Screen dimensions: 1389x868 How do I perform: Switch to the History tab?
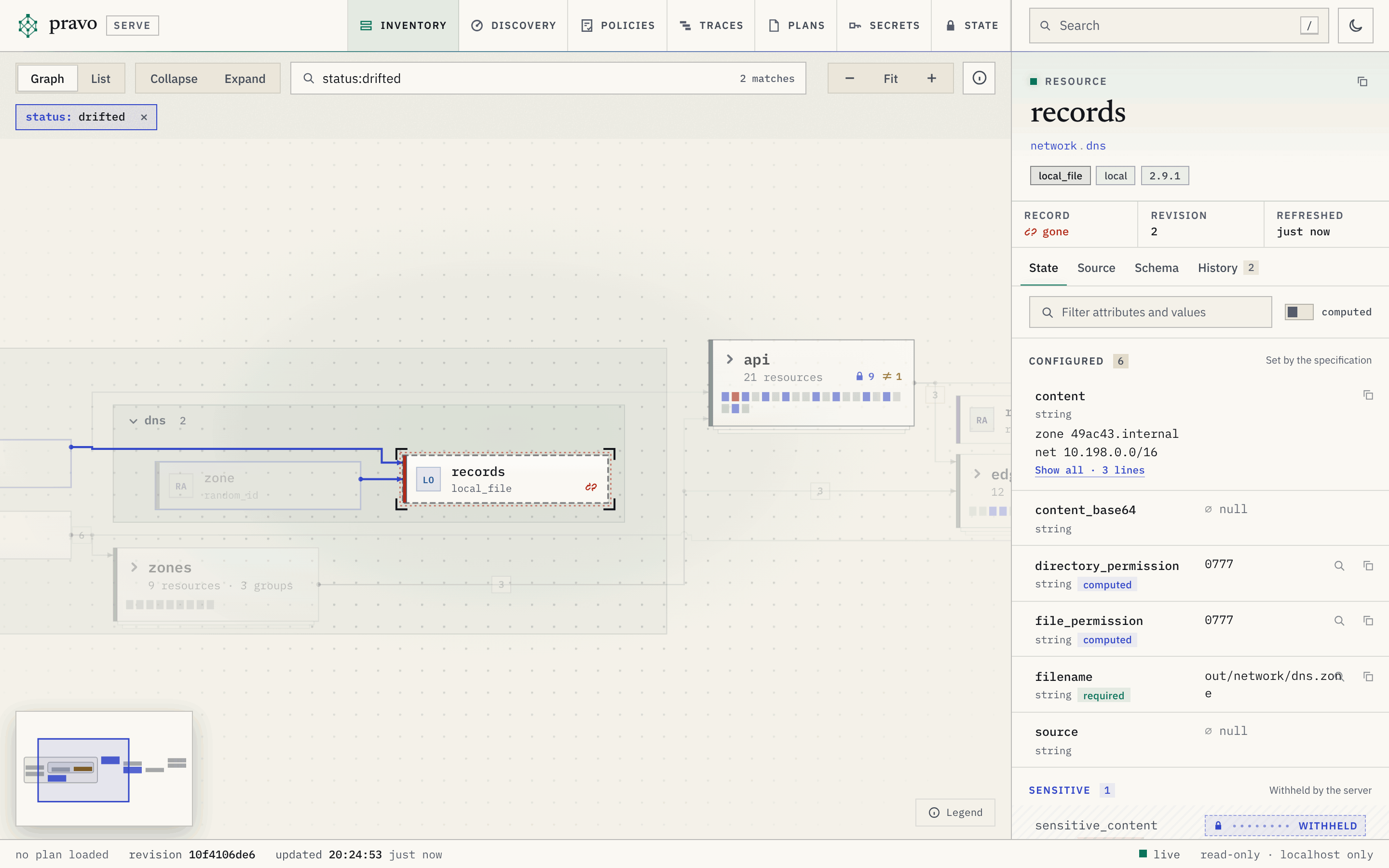(1228, 268)
